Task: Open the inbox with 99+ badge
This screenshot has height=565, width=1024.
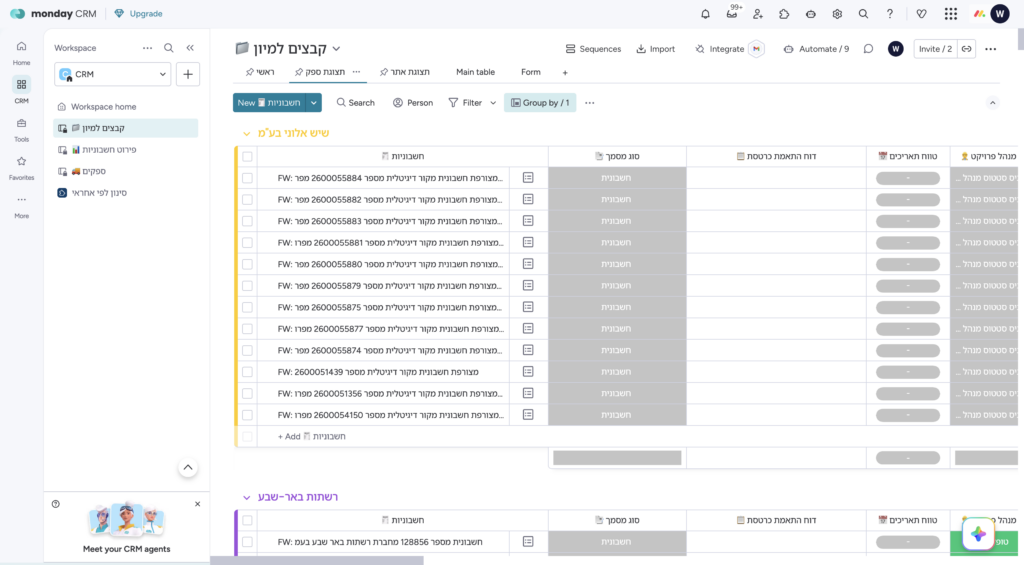Action: (x=732, y=13)
